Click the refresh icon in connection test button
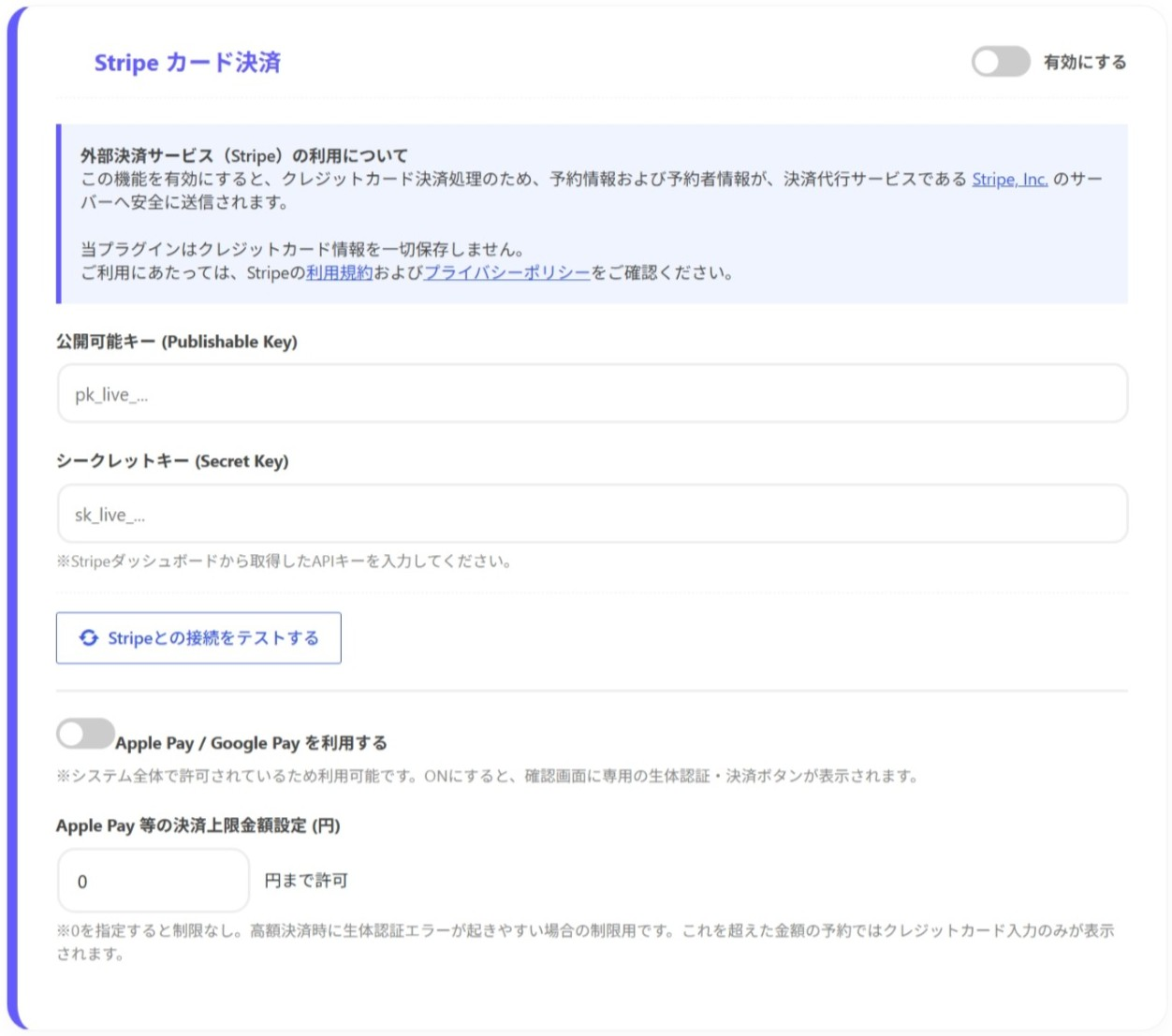 pos(89,637)
